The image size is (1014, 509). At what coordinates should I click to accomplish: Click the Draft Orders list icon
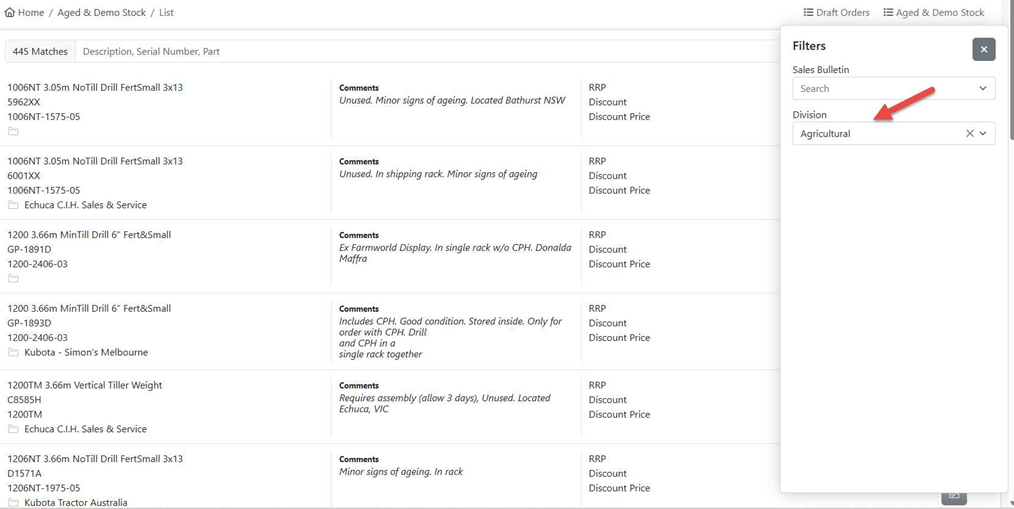tap(809, 13)
